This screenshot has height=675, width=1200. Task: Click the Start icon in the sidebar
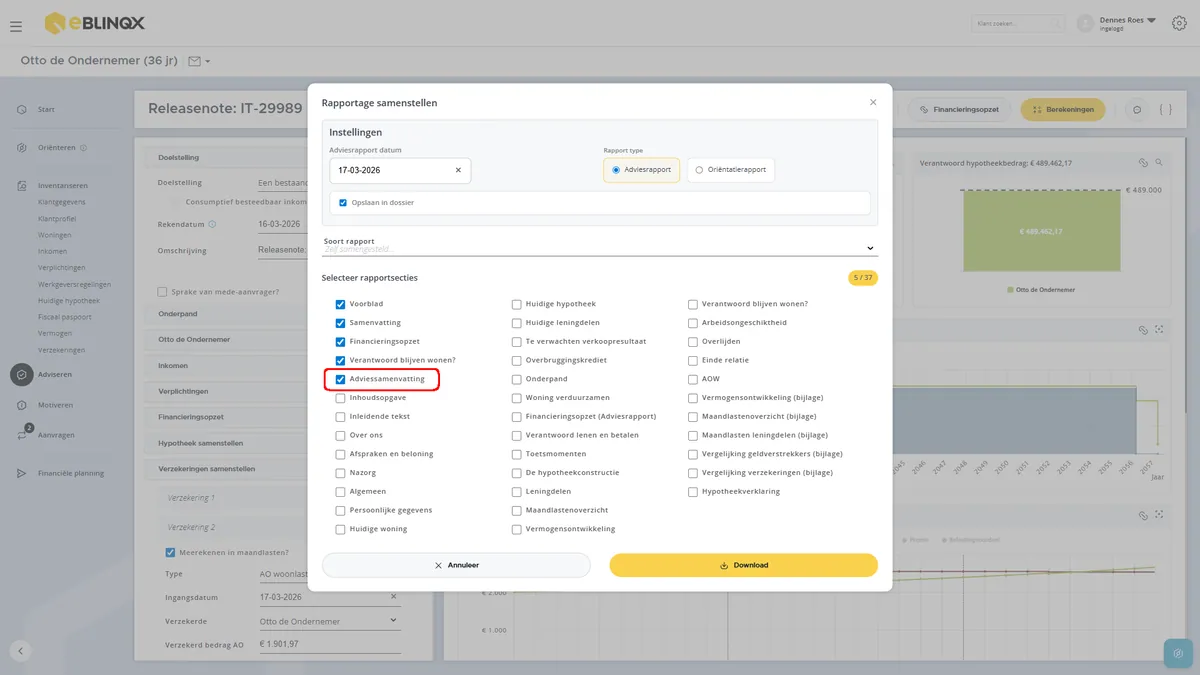21,109
